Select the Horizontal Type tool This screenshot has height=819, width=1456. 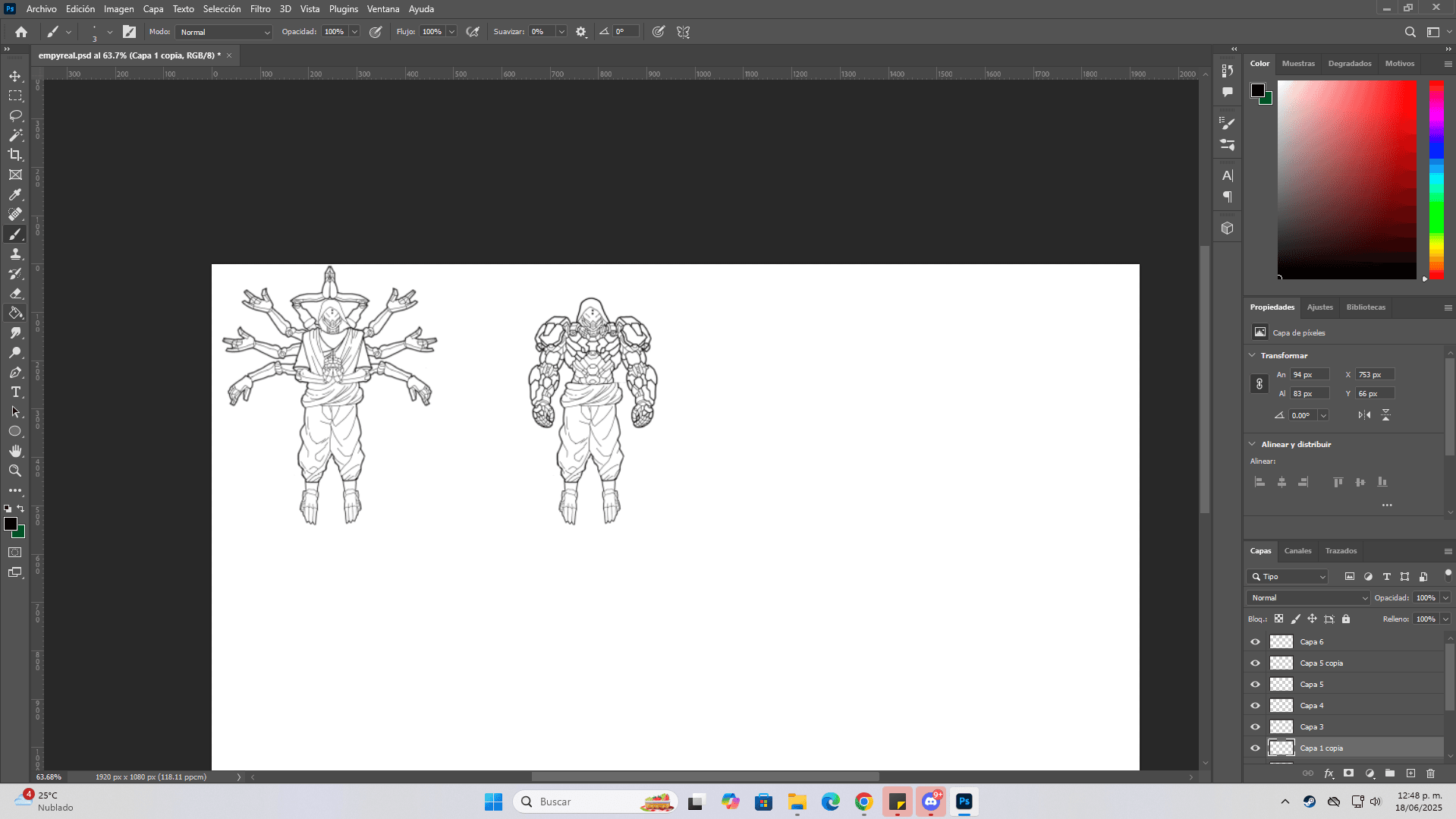point(15,392)
